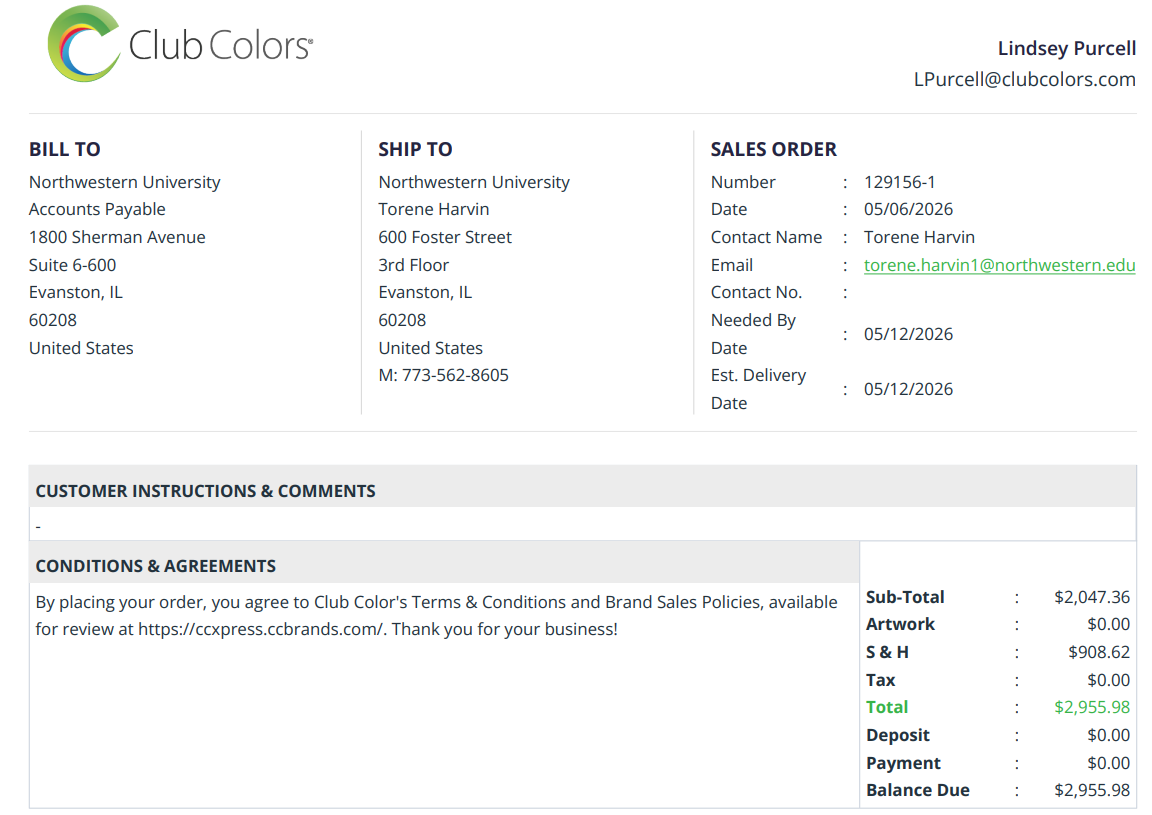1152x815 pixels.
Task: Click the Balance Due amount $2,955.98
Action: coord(1092,790)
